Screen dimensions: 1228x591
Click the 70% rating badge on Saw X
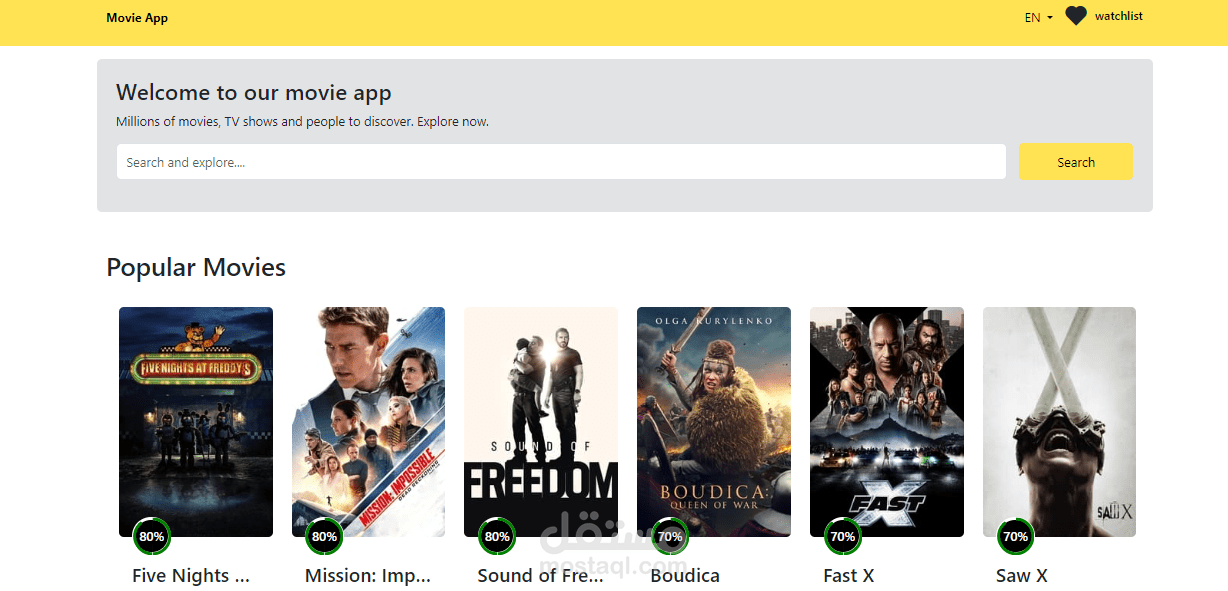tap(1015, 537)
